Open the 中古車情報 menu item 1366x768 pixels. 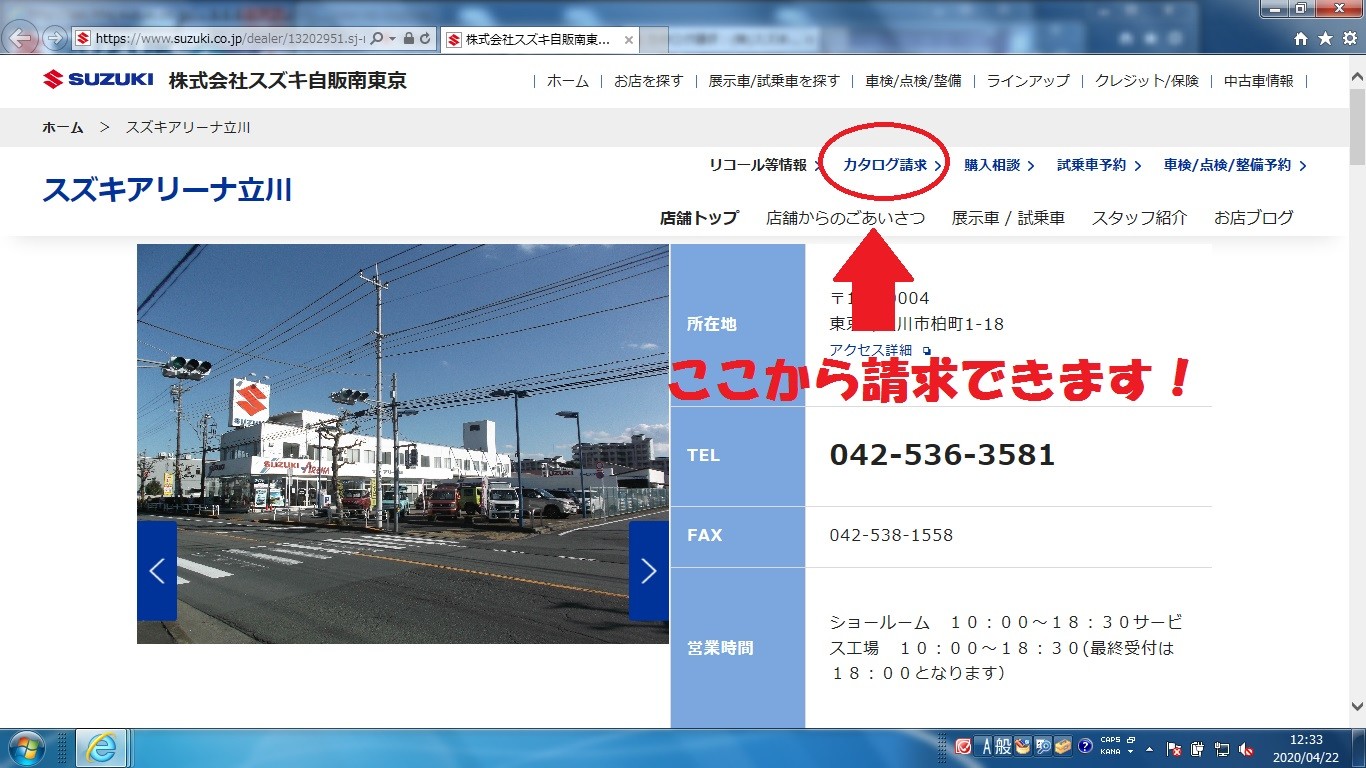click(1259, 81)
